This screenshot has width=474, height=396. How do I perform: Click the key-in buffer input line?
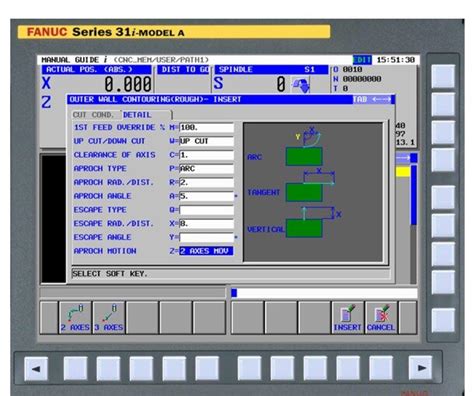coord(324,293)
